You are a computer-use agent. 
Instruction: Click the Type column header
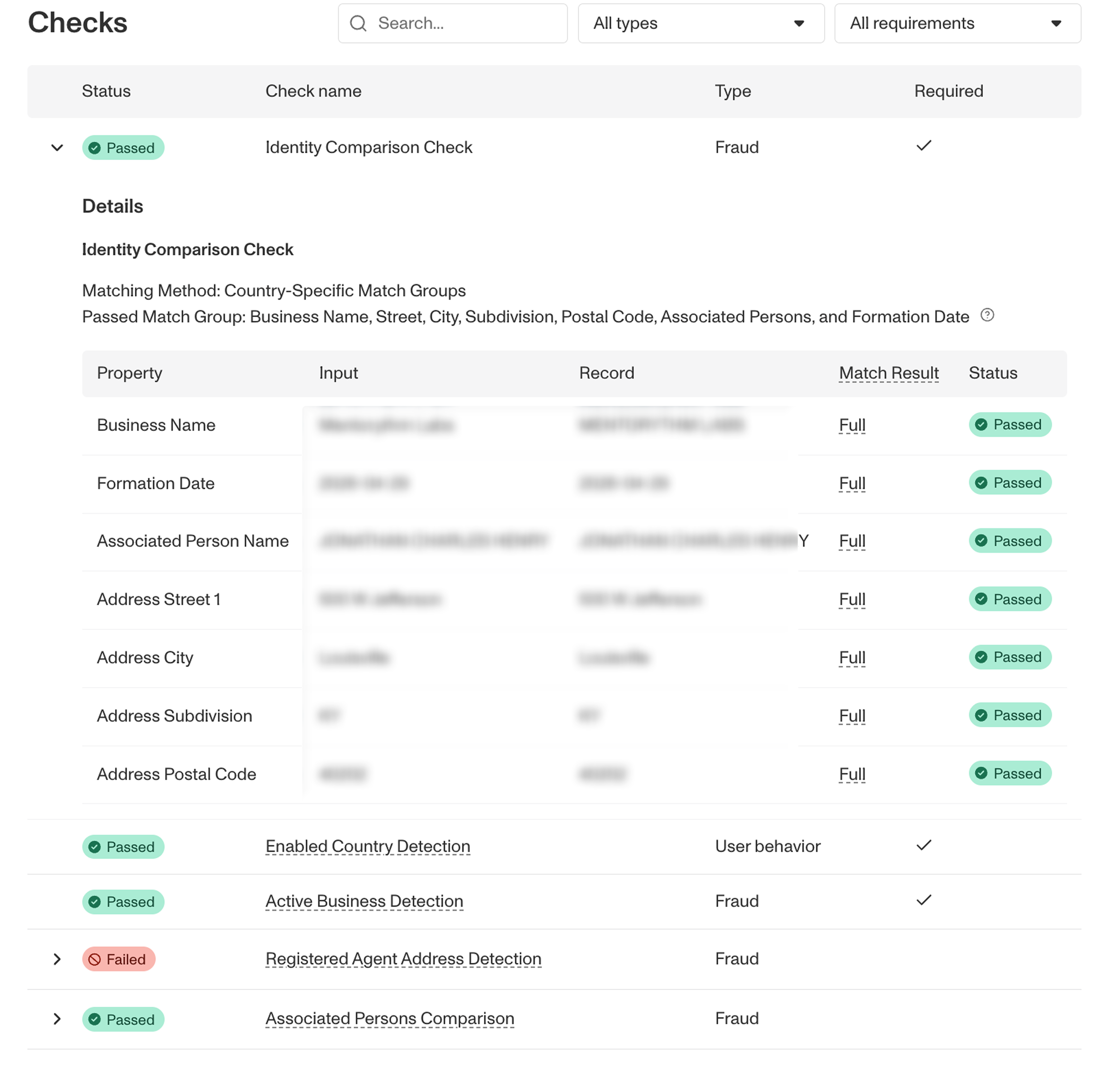pos(733,91)
